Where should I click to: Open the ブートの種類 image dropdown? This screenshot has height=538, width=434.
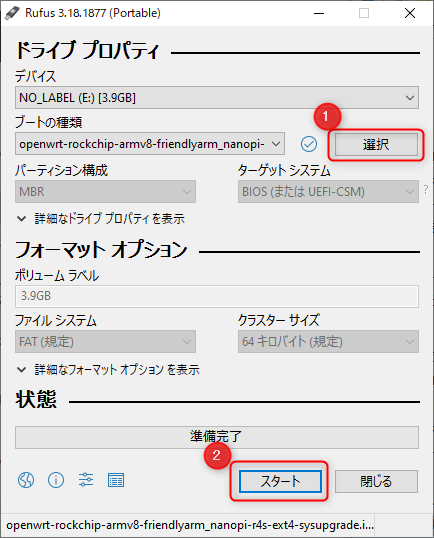pos(150,144)
